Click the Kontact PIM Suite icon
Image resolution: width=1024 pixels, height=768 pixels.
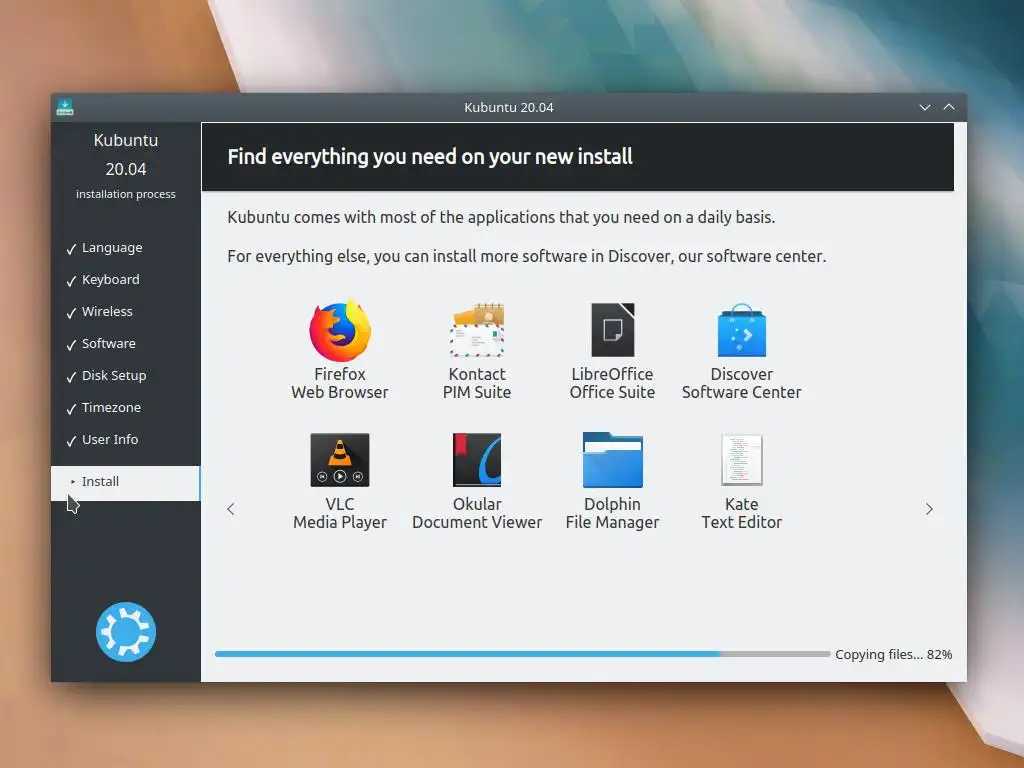point(477,330)
